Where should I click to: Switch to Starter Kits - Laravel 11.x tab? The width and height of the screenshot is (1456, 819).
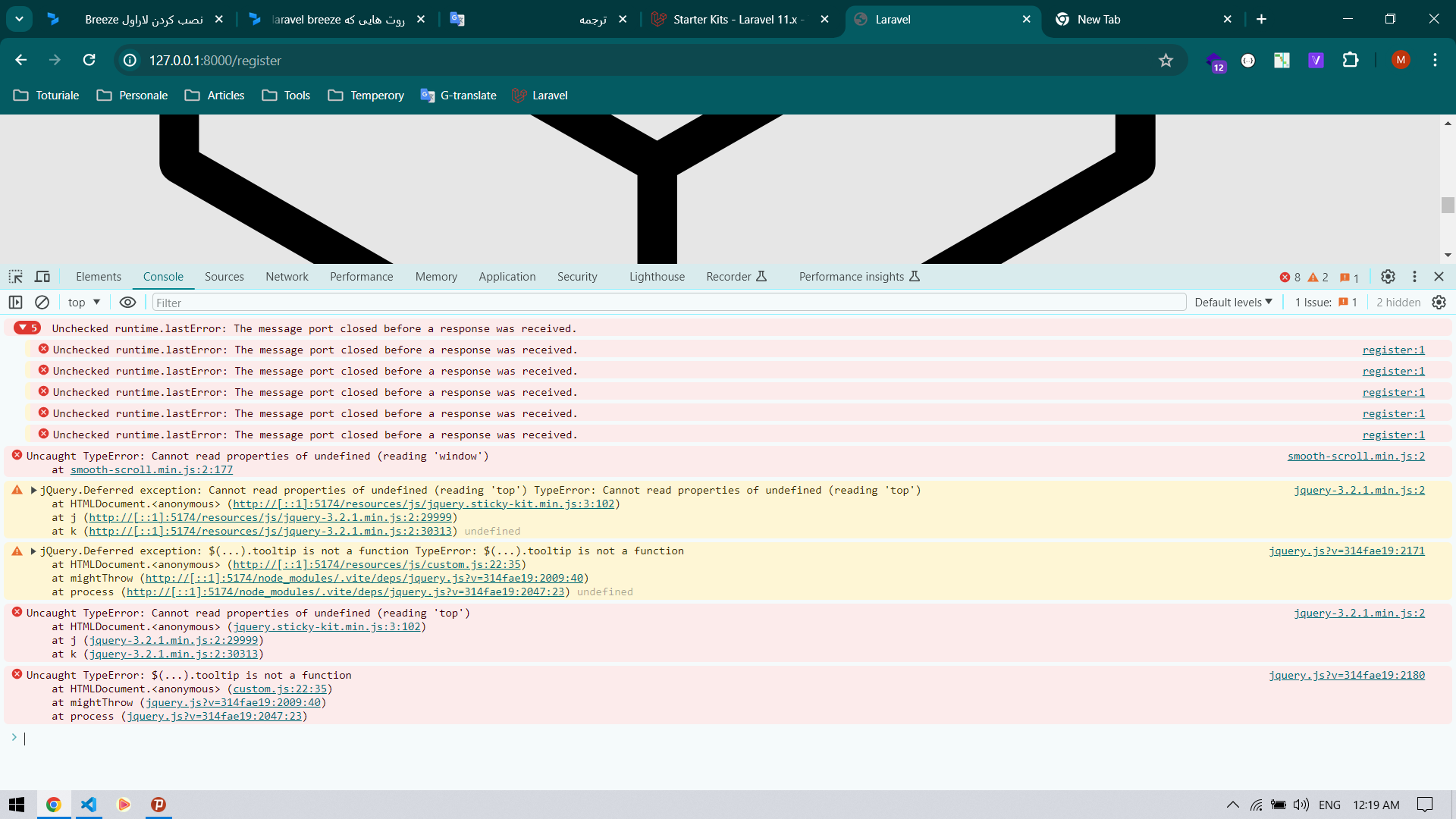[x=739, y=20]
